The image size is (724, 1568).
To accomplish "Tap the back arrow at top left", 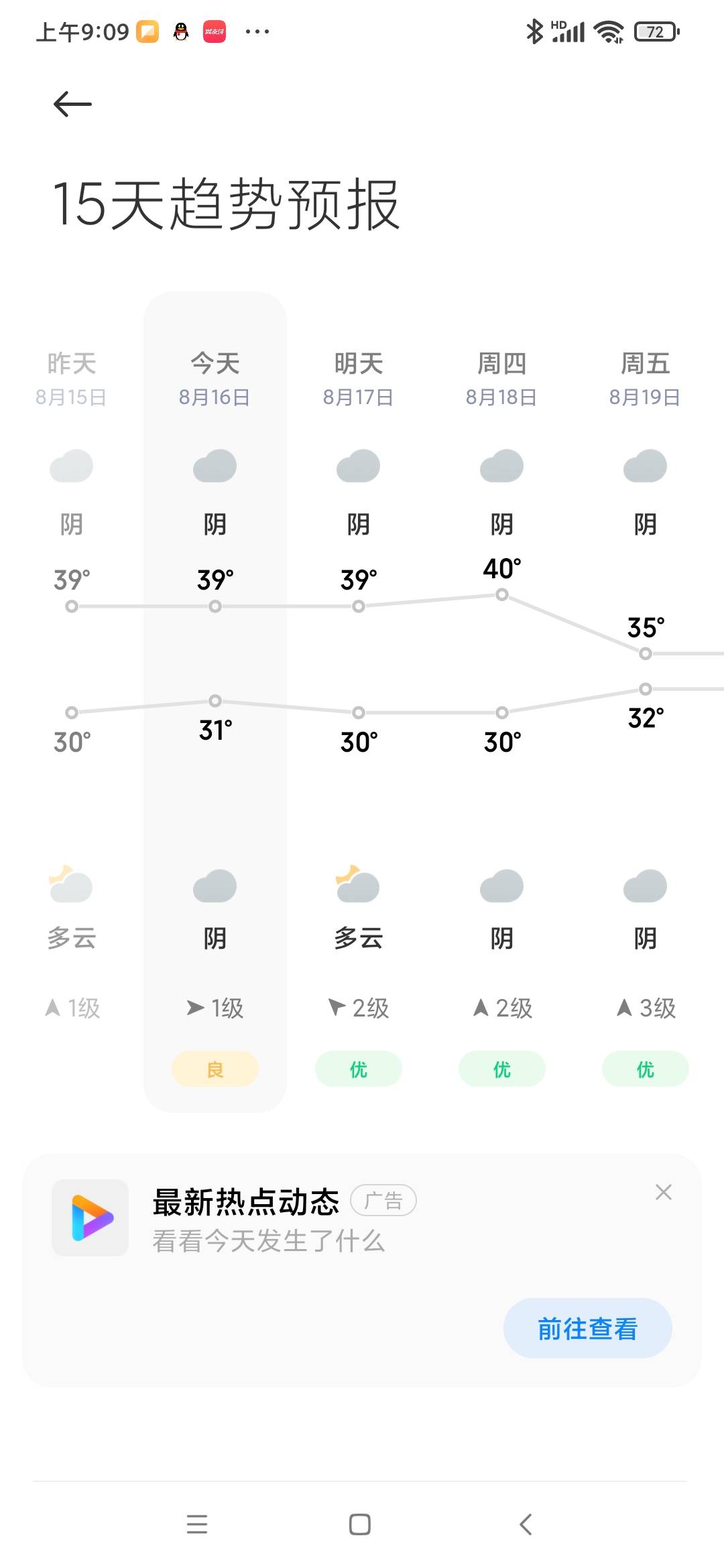I will [x=72, y=104].
